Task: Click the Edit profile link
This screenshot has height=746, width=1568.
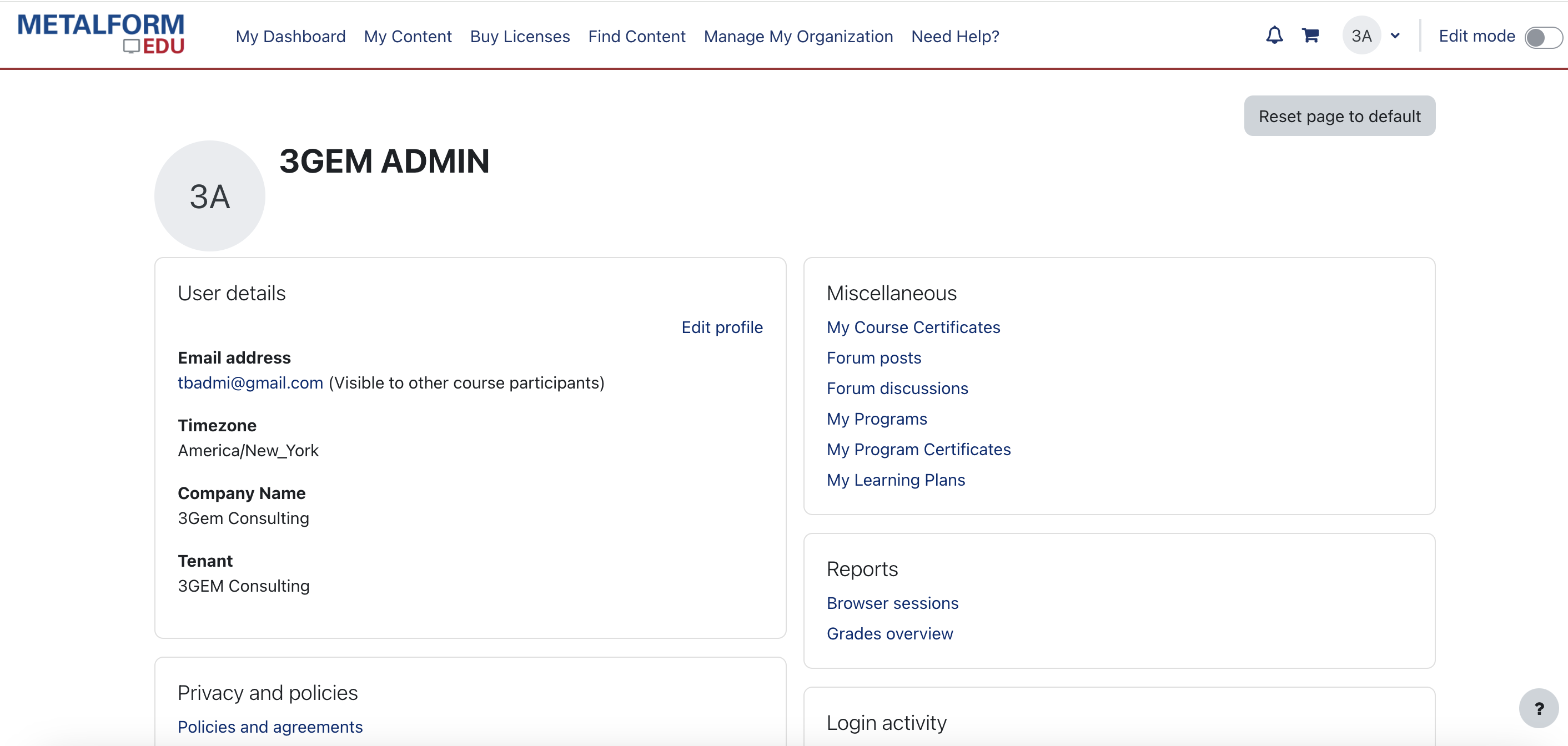Action: click(x=721, y=327)
